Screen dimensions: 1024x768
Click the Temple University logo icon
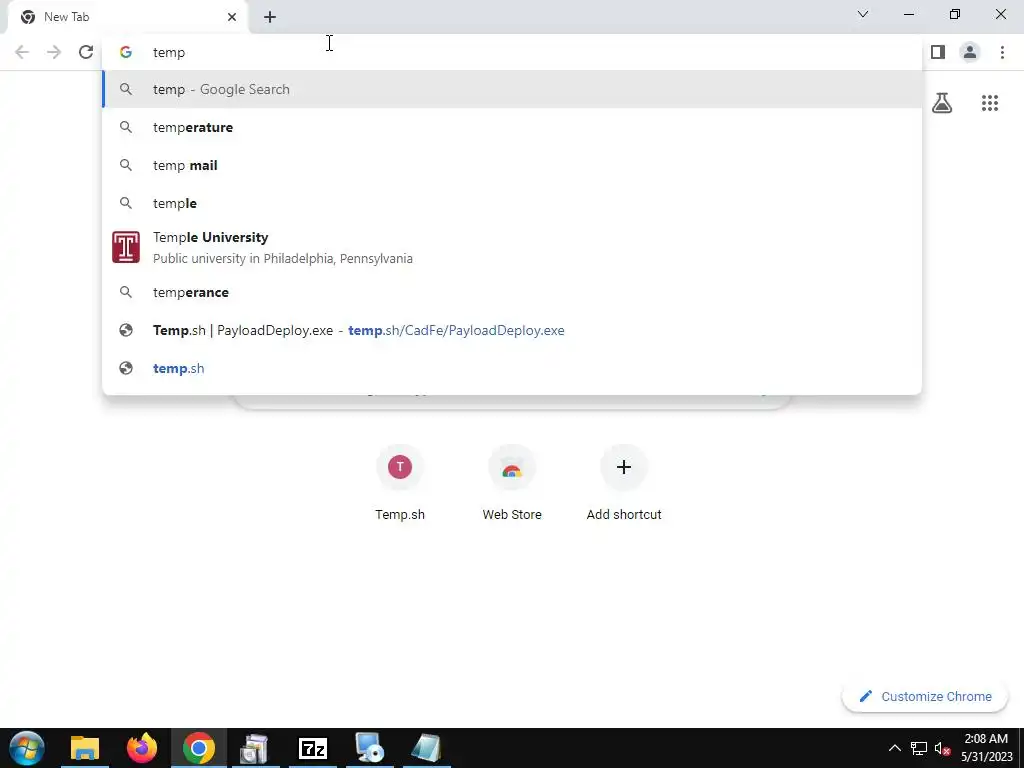(x=126, y=248)
